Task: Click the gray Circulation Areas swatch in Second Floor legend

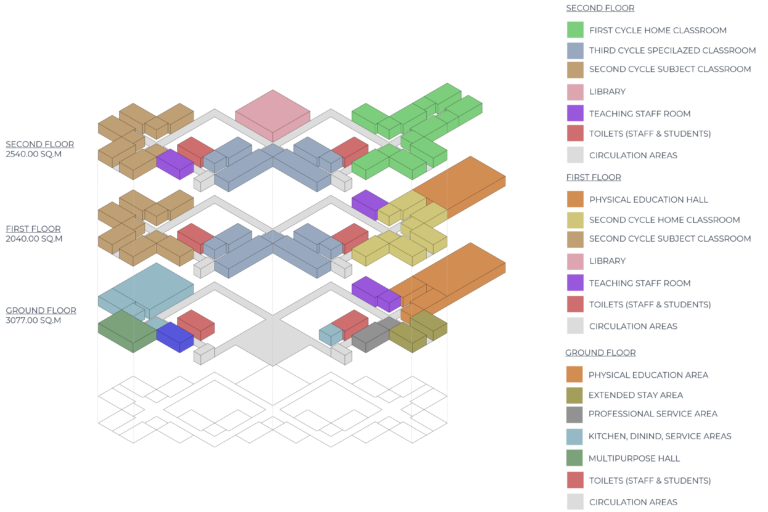Action: [x=575, y=155]
